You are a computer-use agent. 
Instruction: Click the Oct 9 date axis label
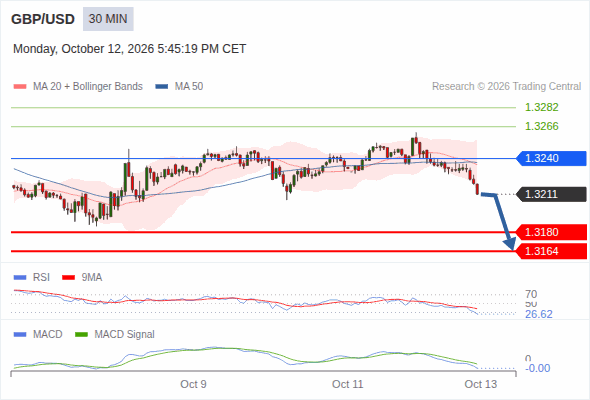(193, 384)
